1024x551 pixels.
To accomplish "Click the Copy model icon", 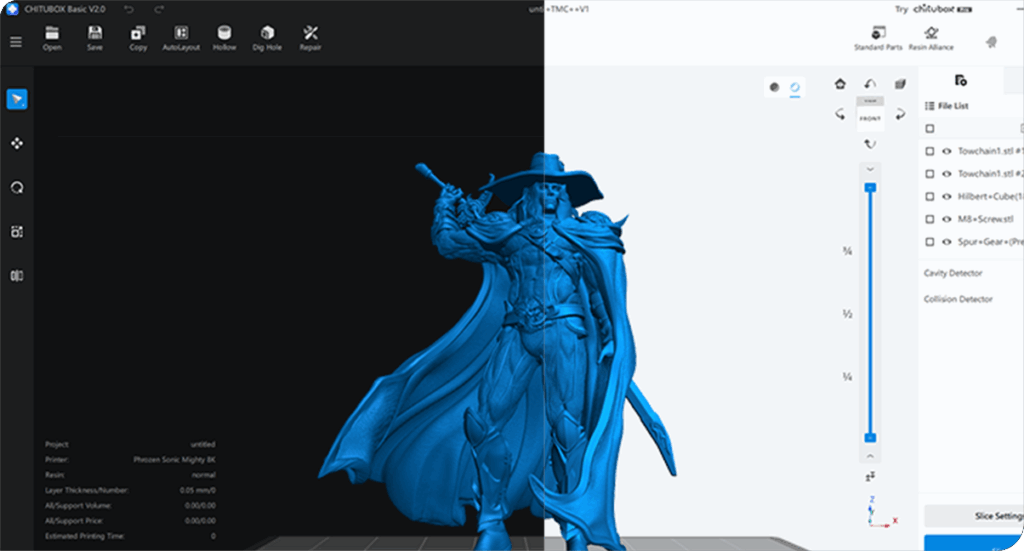I will tap(138, 33).
